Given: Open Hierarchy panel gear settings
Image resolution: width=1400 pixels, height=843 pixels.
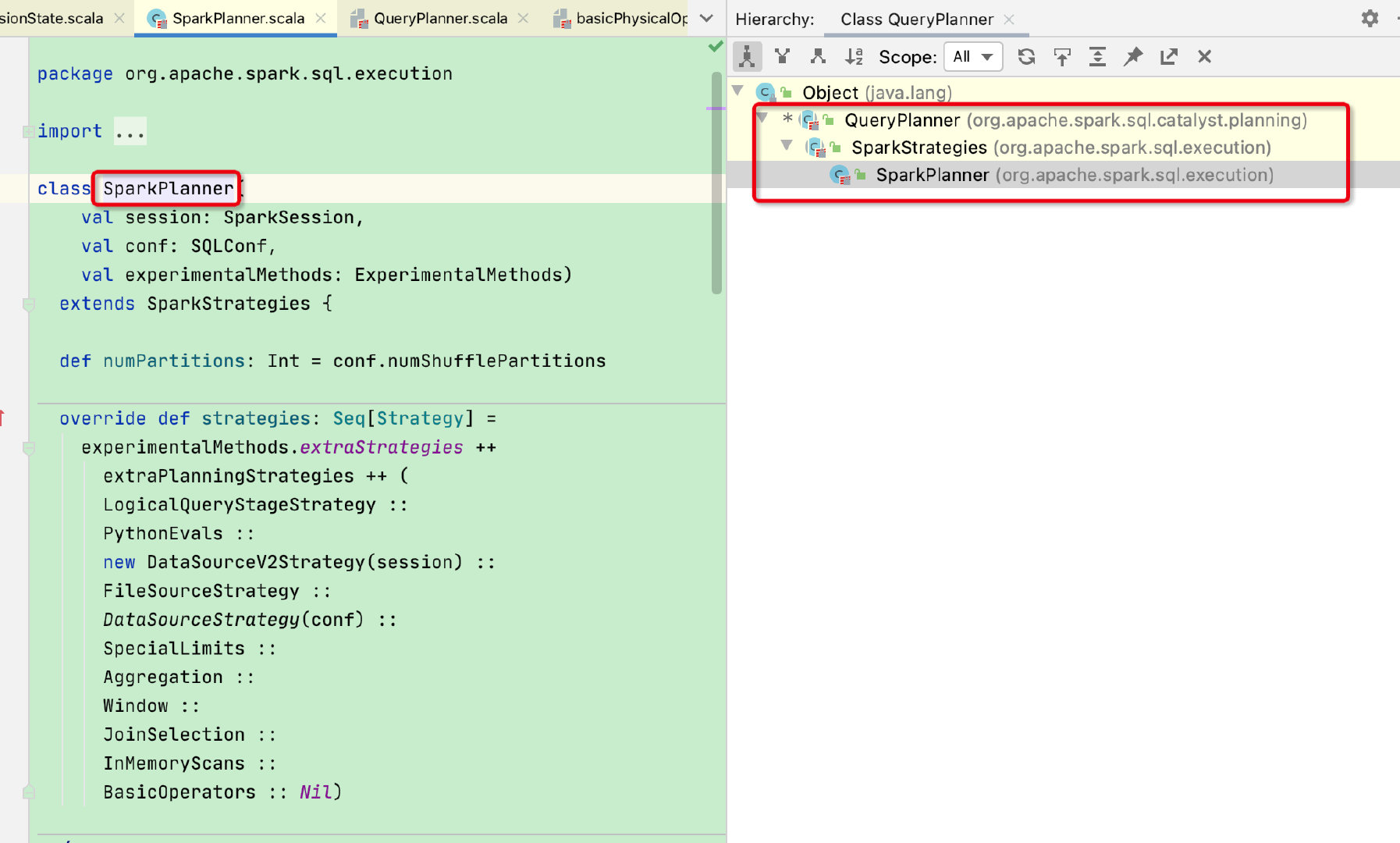Looking at the screenshot, I should tap(1370, 18).
